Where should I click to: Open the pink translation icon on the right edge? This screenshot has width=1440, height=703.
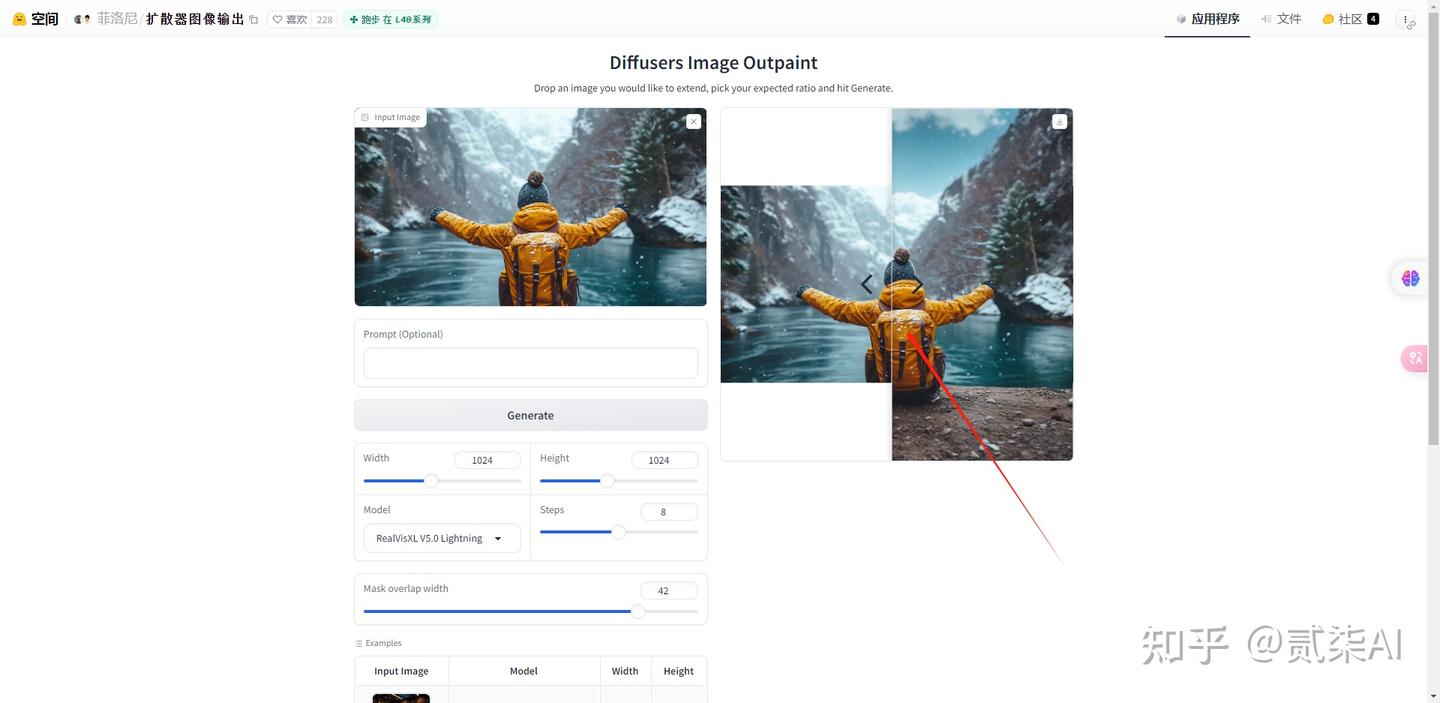coord(1414,358)
